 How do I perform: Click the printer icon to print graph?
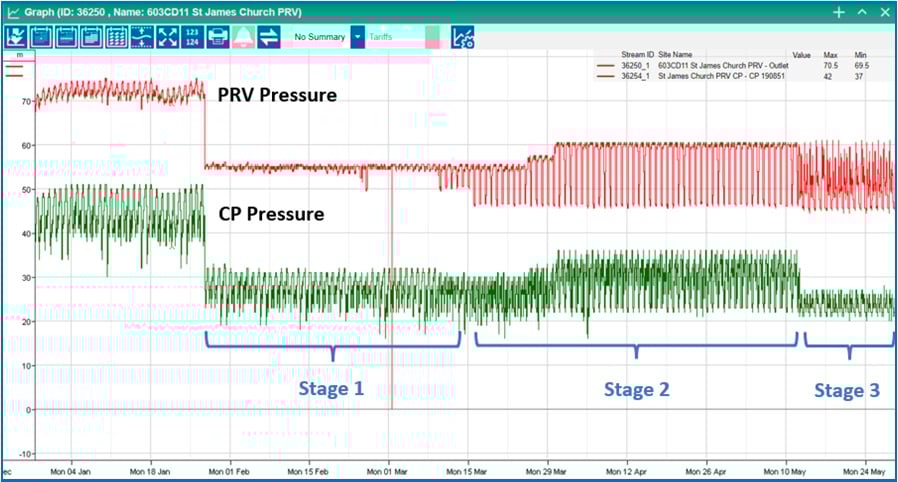pyautogui.click(x=218, y=37)
